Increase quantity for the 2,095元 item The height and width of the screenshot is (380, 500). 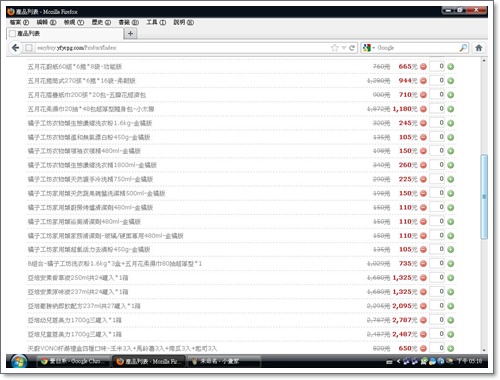pyautogui.click(x=451, y=306)
